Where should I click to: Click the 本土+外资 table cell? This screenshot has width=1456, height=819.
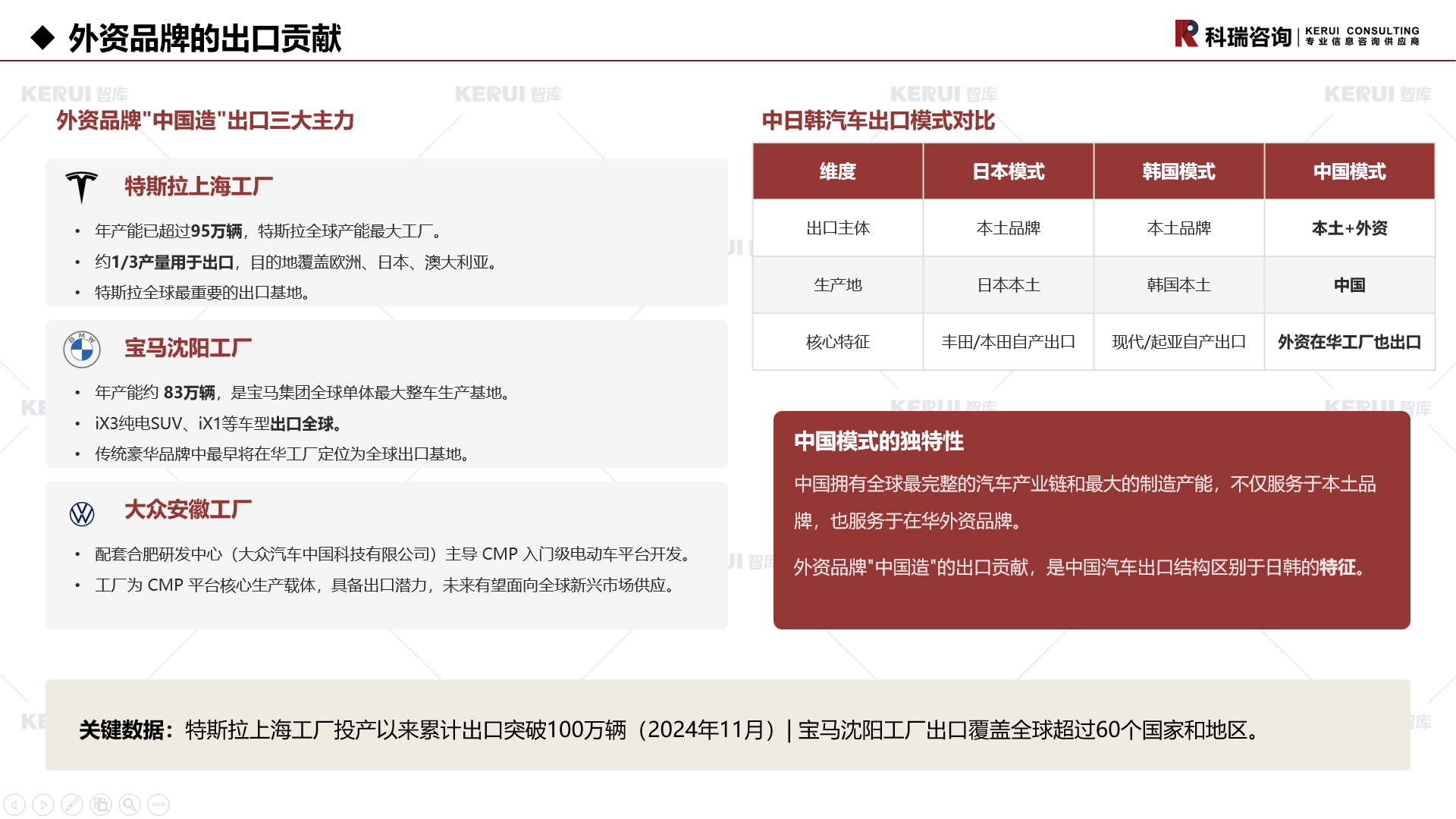(1350, 228)
